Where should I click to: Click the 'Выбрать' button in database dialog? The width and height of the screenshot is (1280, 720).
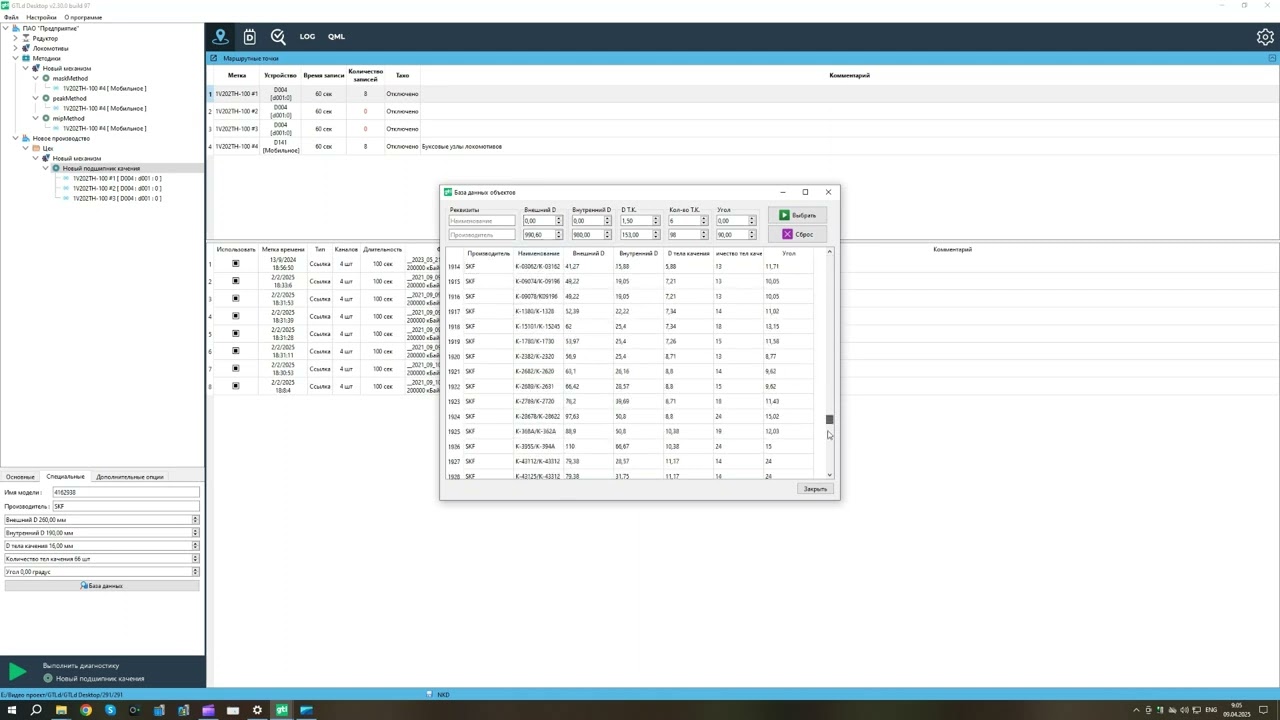(797, 215)
